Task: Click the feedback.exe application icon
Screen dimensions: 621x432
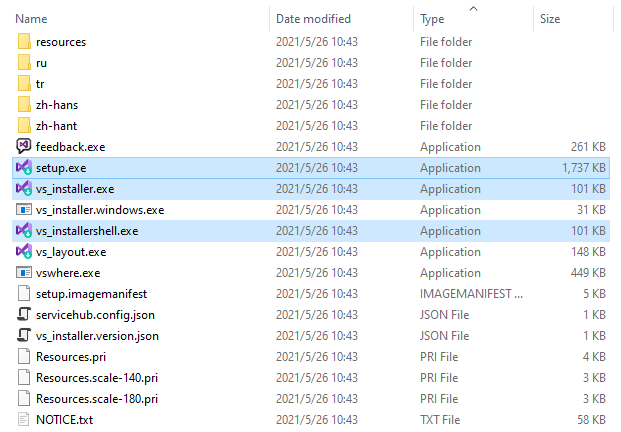Action: [x=24, y=147]
